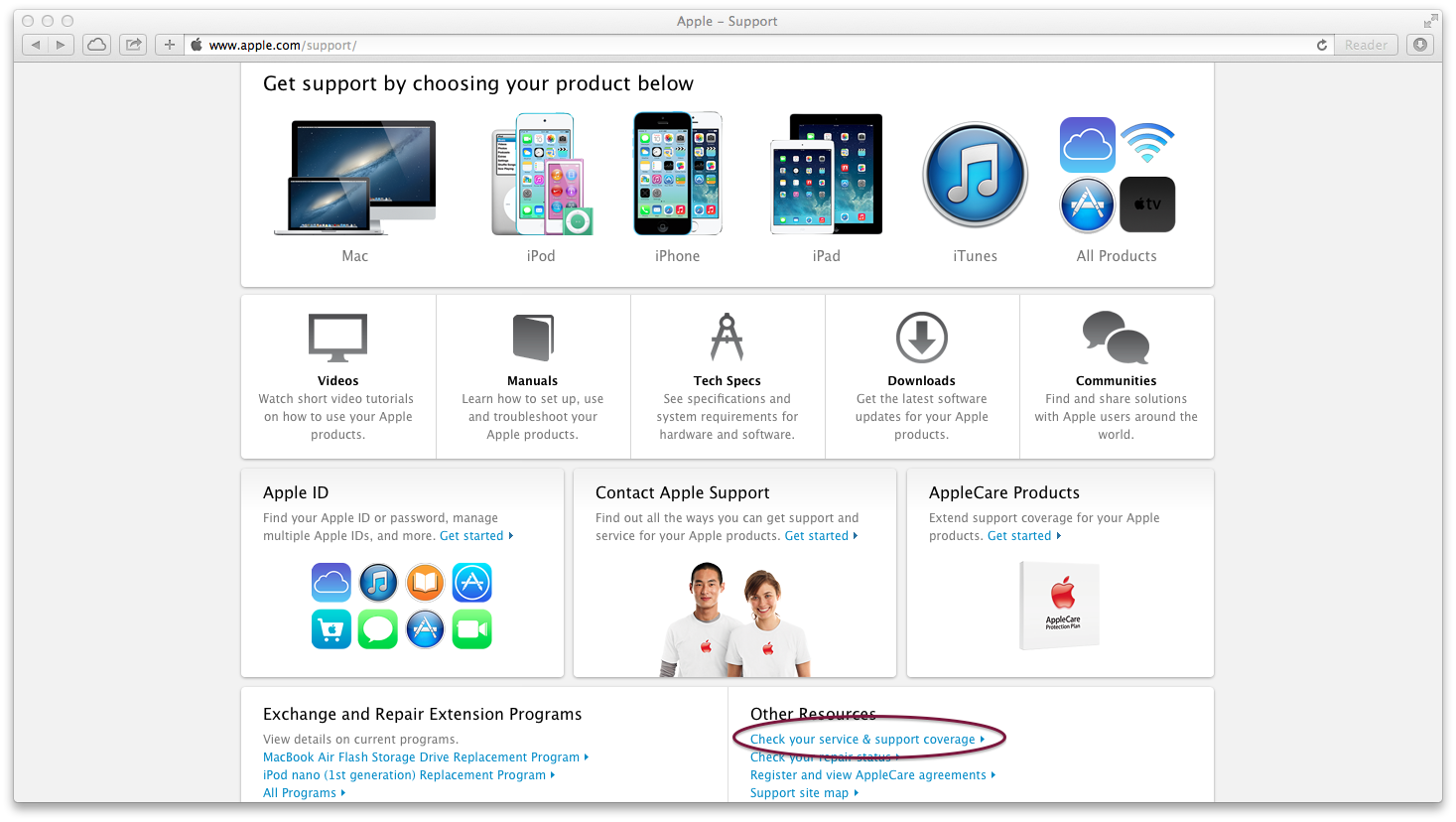Click the iCloud tabs button in the toolbar
Image resolution: width=1456 pixels, height=822 pixels.
point(96,44)
